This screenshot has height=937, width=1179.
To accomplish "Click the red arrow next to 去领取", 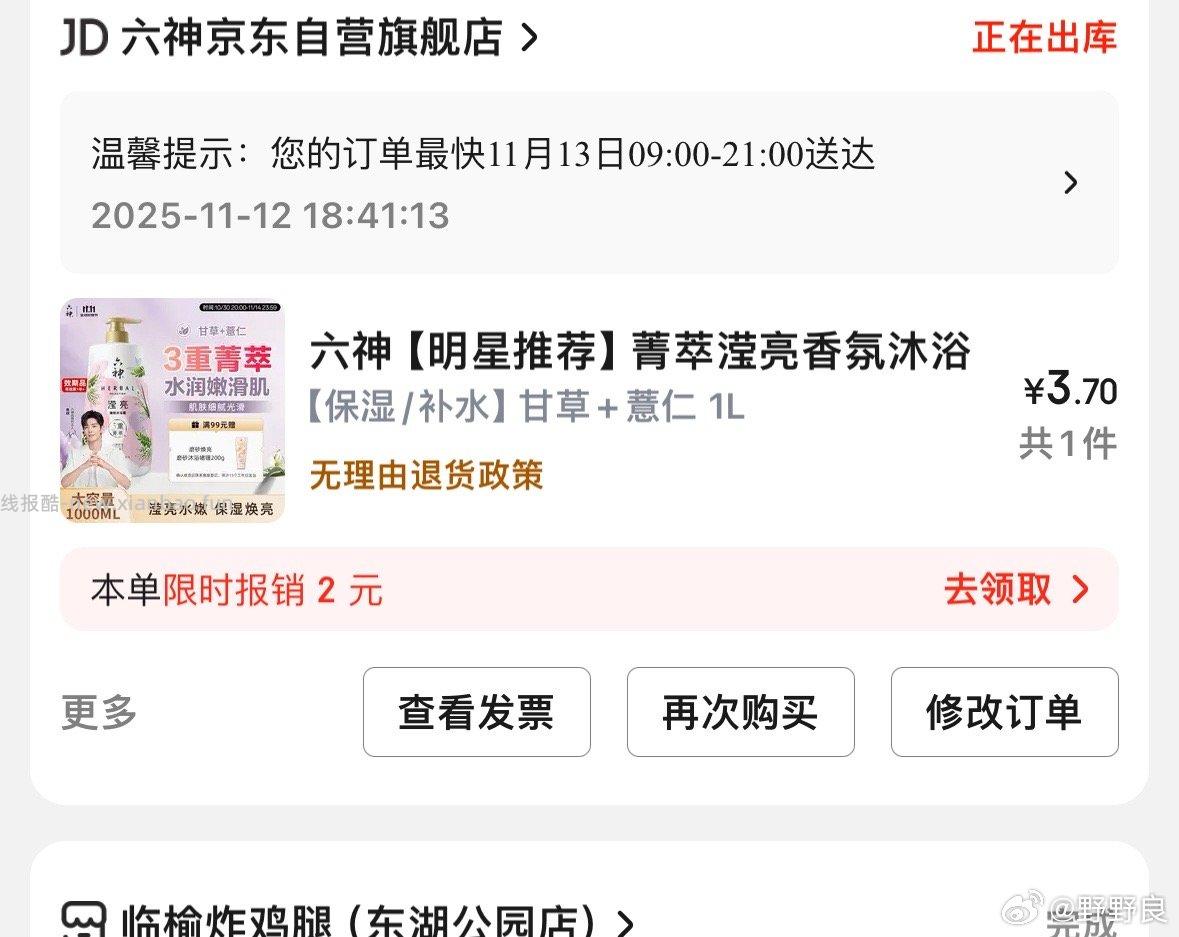I will [1080, 590].
